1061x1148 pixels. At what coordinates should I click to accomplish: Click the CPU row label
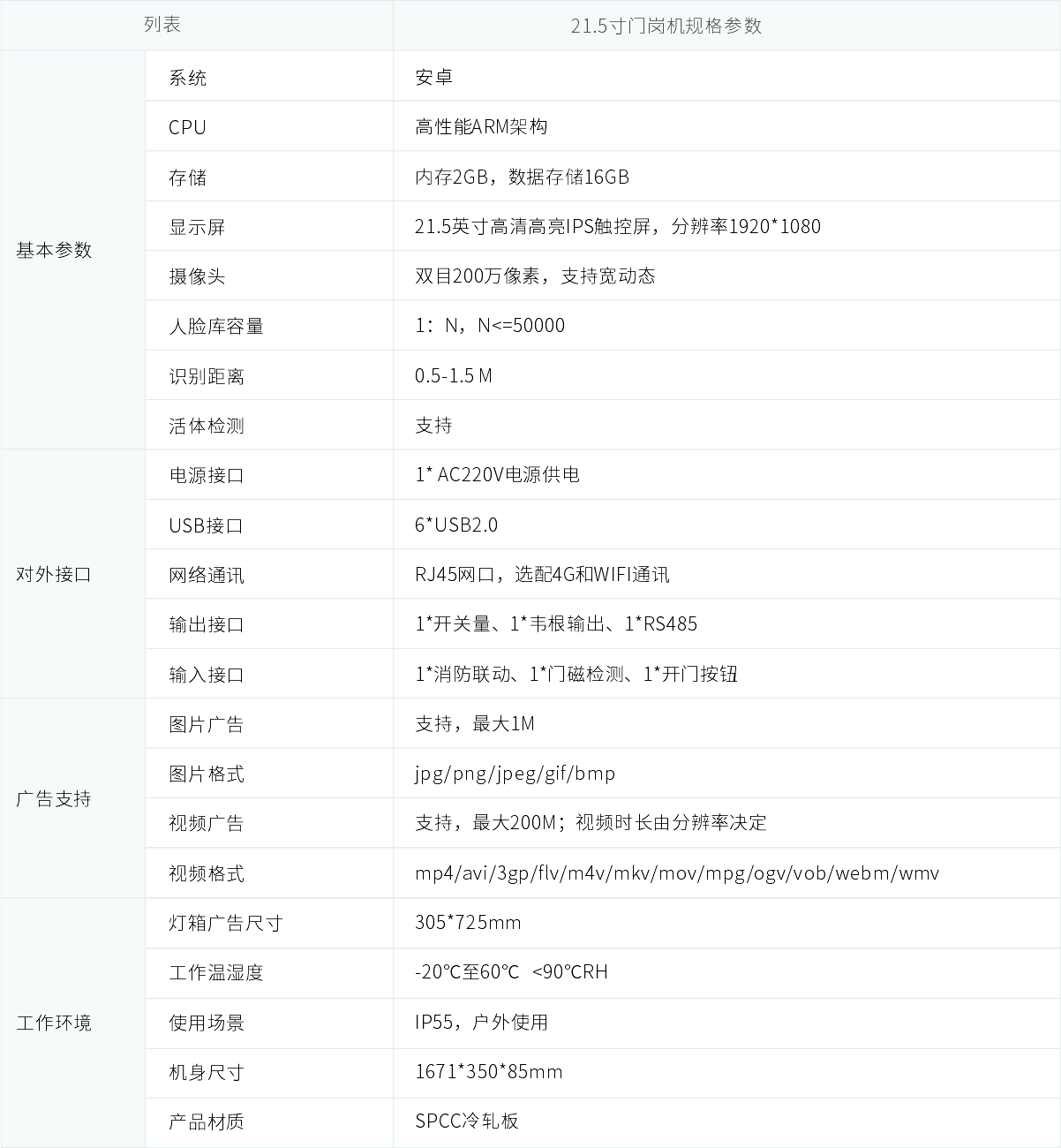pos(187,127)
